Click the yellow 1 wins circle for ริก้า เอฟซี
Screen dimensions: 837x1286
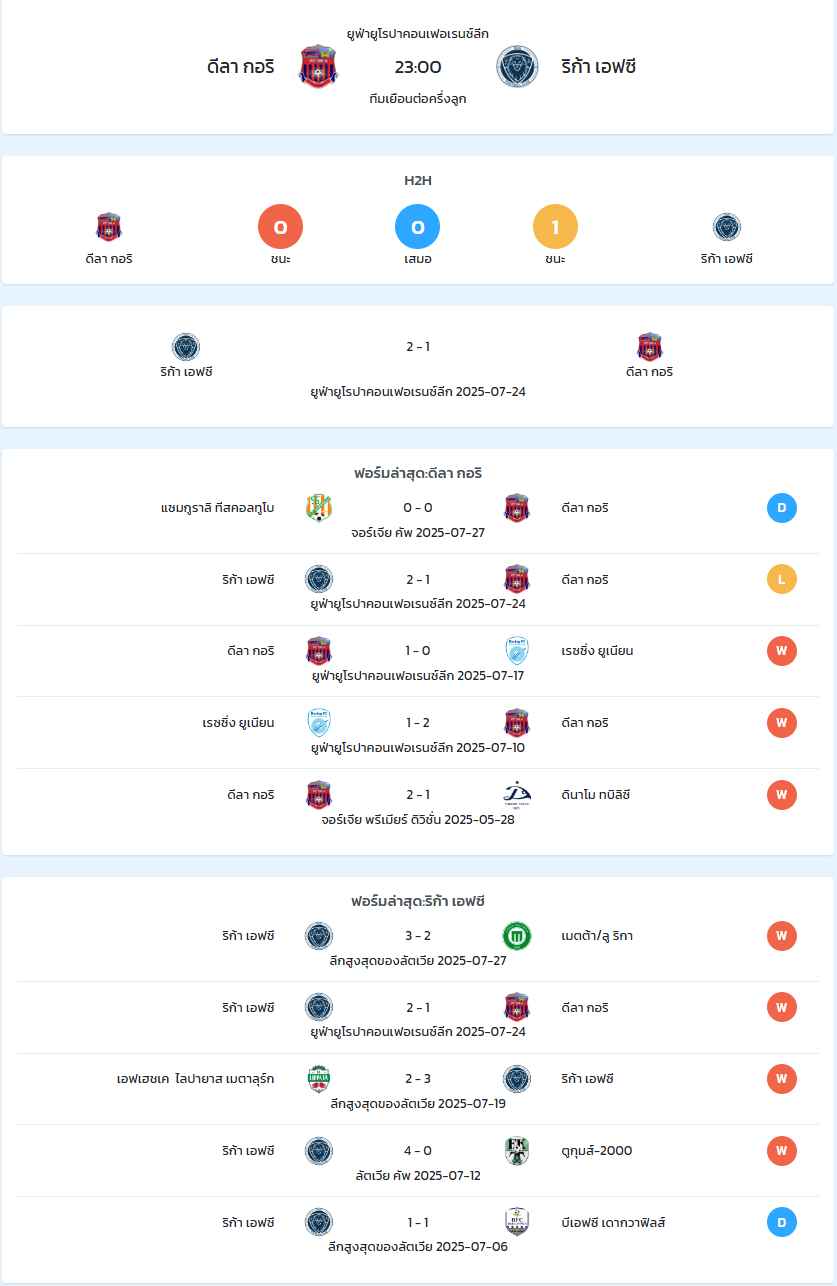pyautogui.click(x=555, y=227)
